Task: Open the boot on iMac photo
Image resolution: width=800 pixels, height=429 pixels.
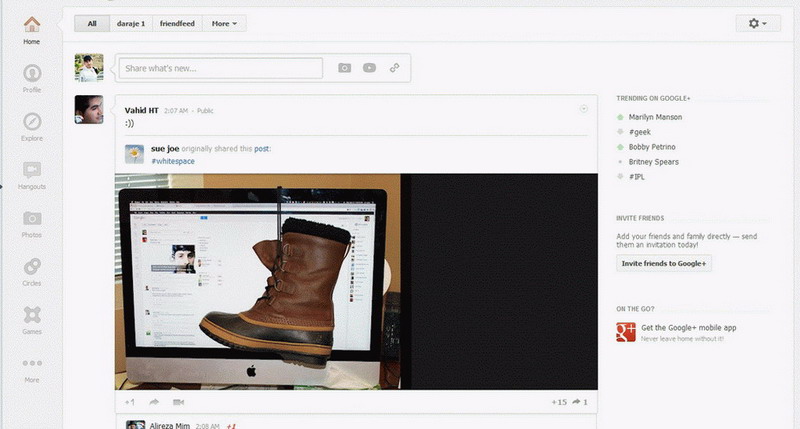Action: tap(356, 282)
